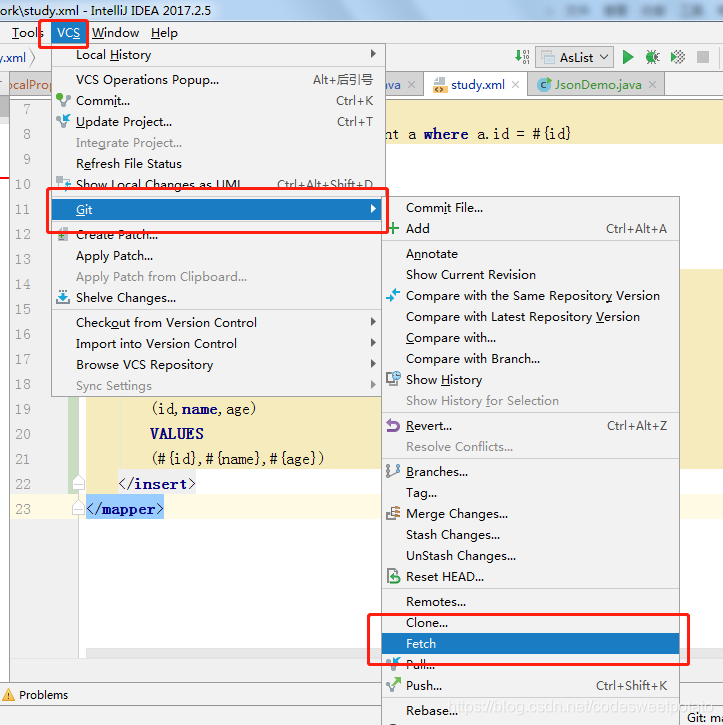Click the green plus Add icon
Viewport: 723px width, 725px height.
tap(393, 228)
